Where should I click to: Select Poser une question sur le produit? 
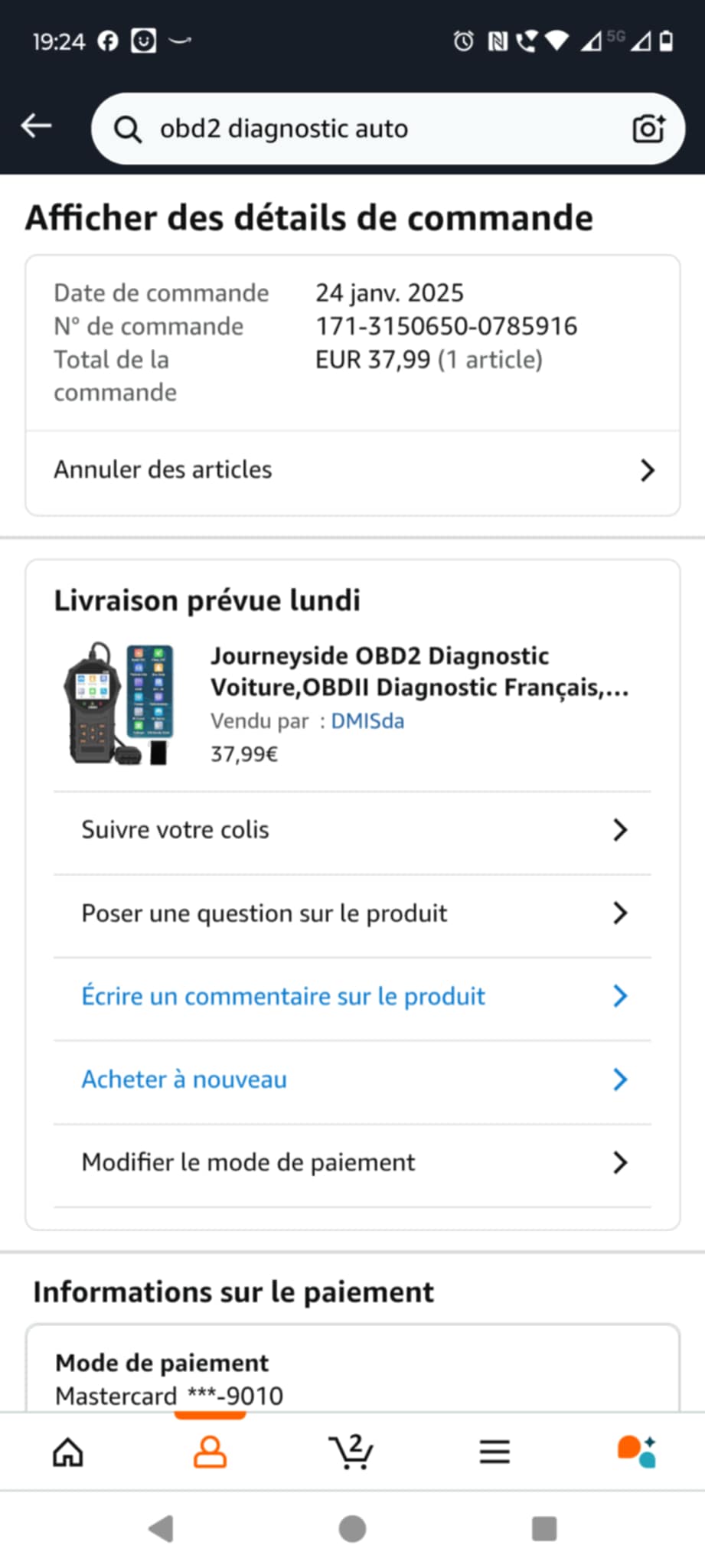[x=352, y=913]
